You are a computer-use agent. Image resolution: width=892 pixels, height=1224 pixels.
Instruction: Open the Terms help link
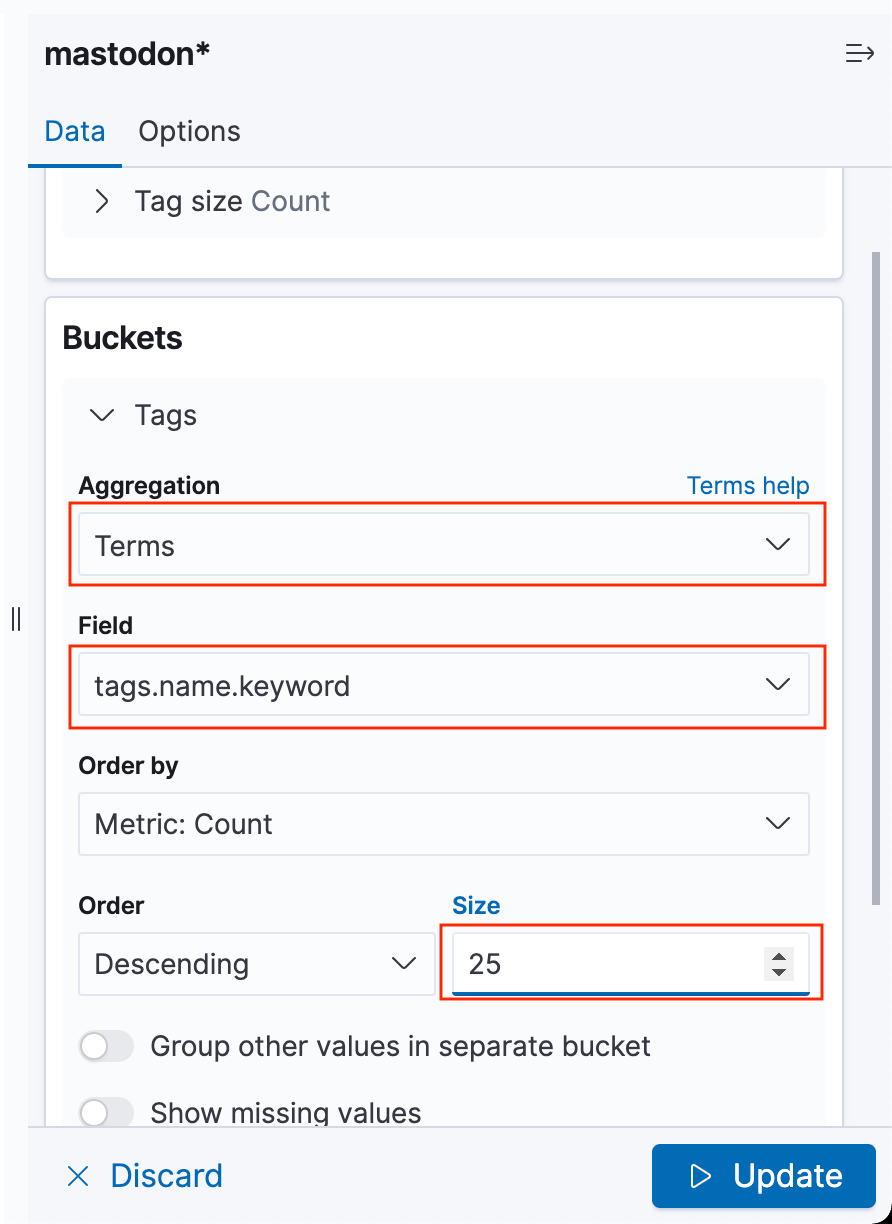pos(748,486)
